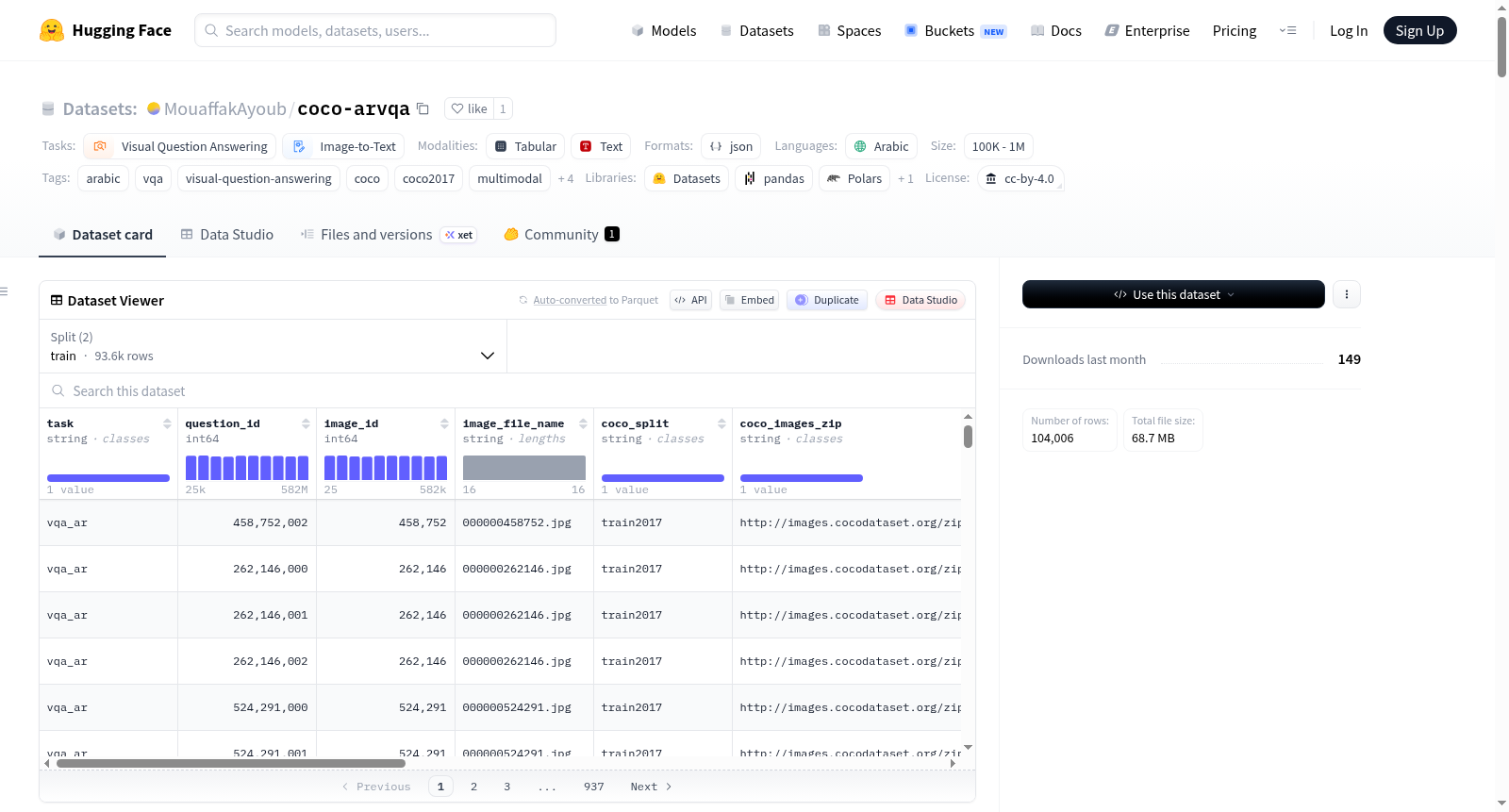Select the cell 458,752,002 in question_id
The image size is (1509, 812).
[x=247, y=522]
